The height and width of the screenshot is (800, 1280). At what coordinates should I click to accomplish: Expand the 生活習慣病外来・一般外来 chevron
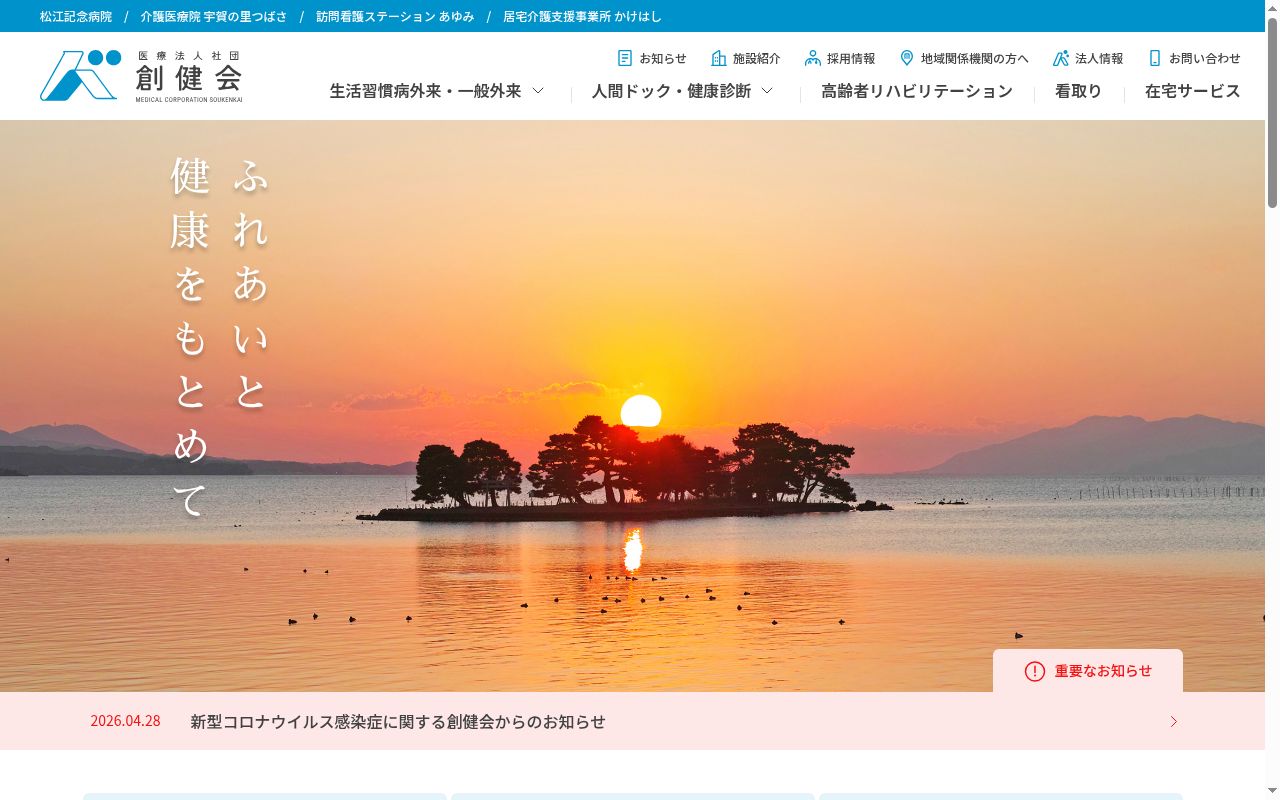[538, 90]
